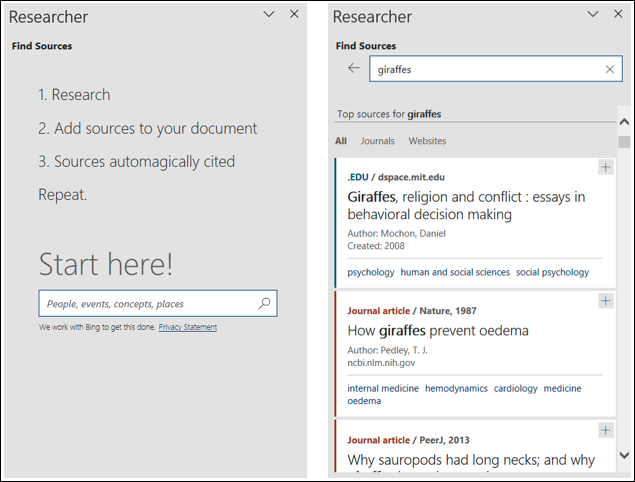635x482 pixels.
Task: Click the Author: Mochon, Daniel line
Action: click(396, 233)
